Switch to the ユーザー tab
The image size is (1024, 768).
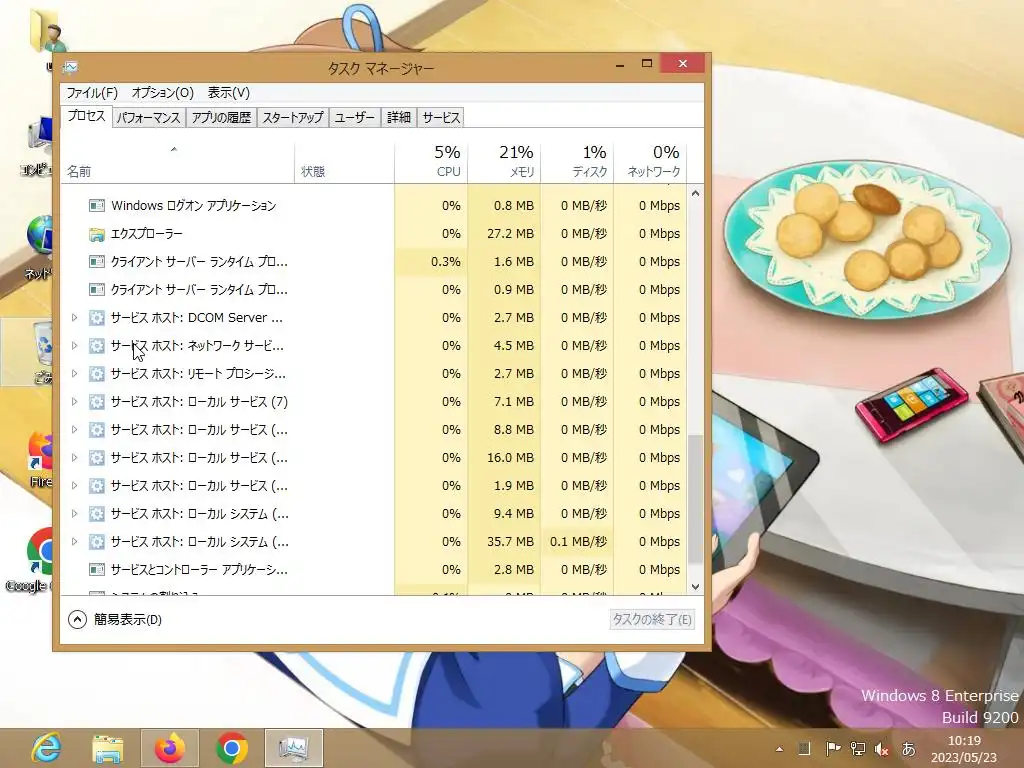tap(355, 118)
